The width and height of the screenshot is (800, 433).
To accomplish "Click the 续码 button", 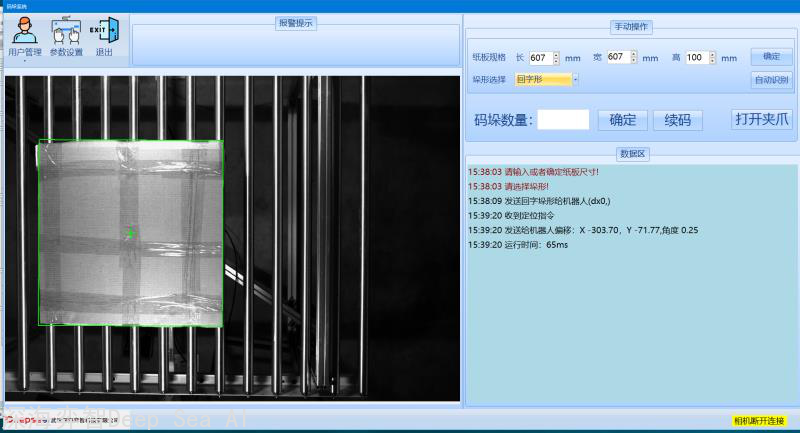I will pos(678,120).
